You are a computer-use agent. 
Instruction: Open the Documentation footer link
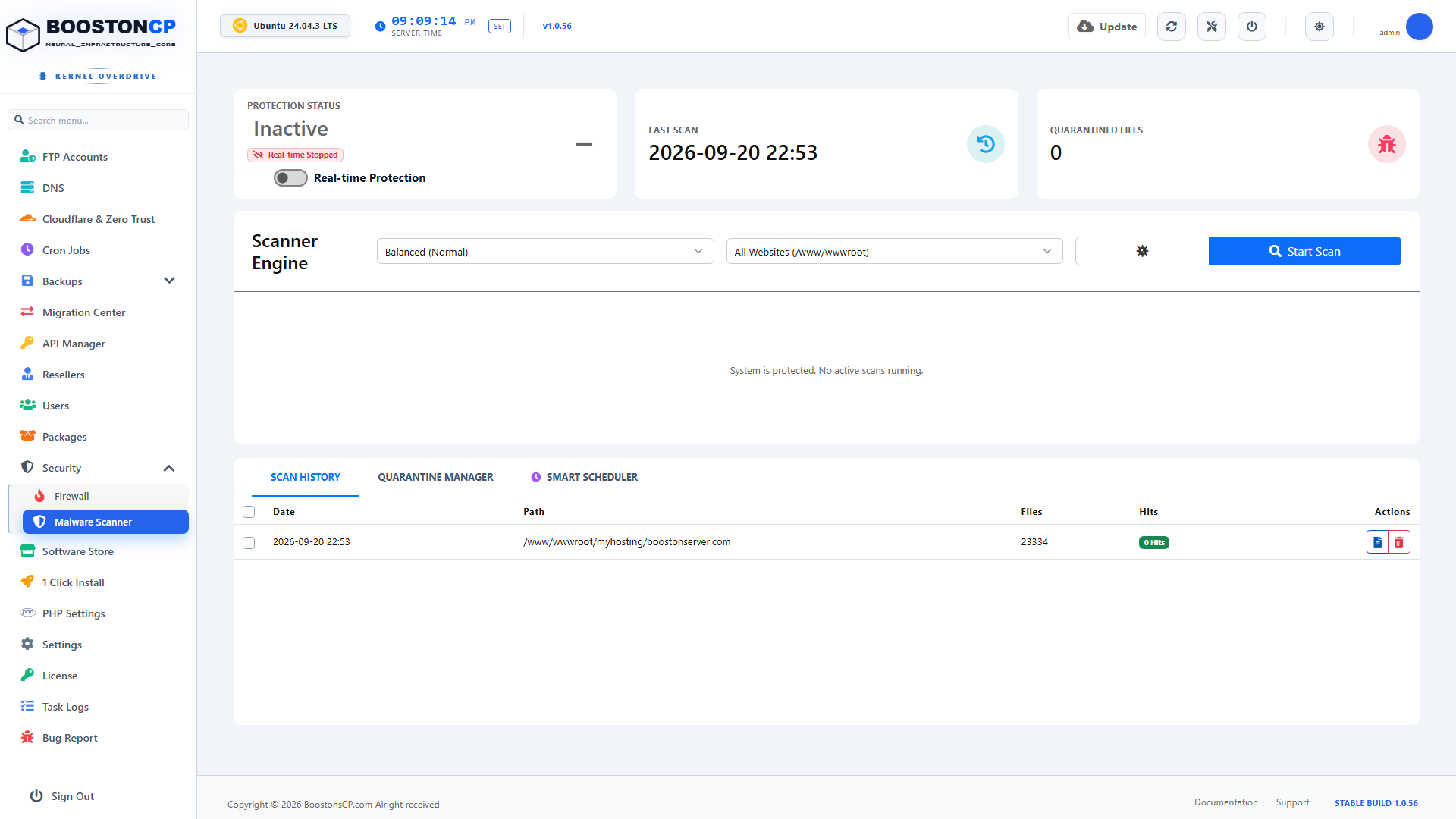1225,802
